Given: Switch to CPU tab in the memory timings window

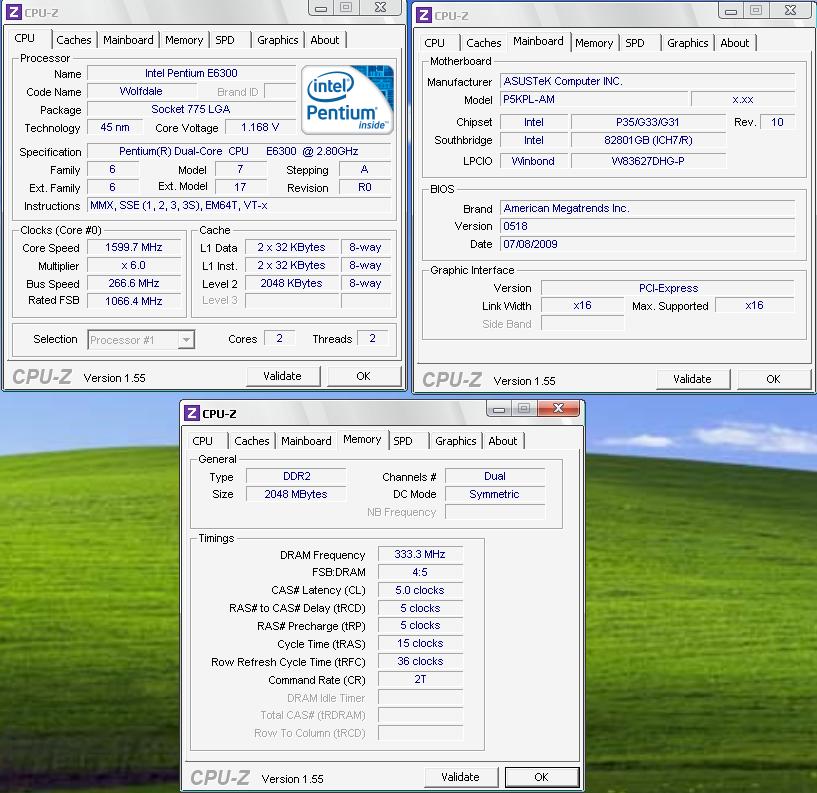Looking at the screenshot, I should [x=203, y=441].
